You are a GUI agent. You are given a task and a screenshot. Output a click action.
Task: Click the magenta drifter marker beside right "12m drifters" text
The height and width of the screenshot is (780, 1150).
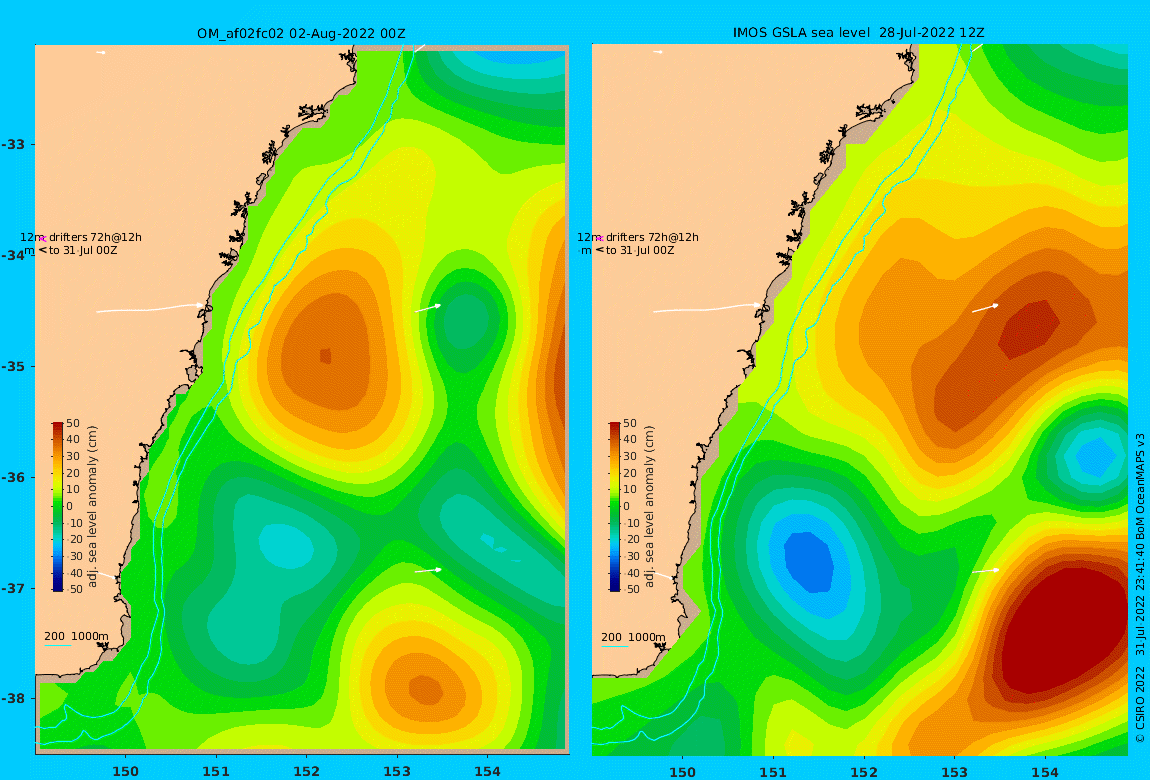click(601, 238)
